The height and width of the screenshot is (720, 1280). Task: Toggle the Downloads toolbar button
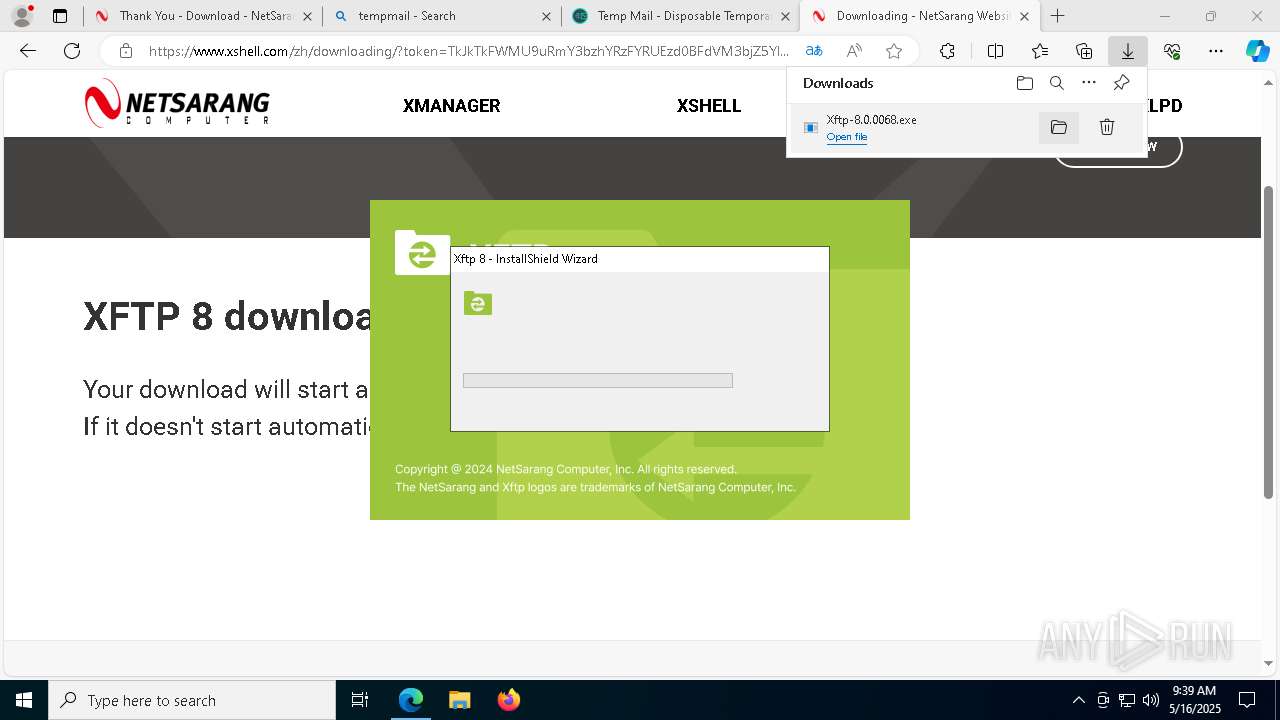[1128, 51]
